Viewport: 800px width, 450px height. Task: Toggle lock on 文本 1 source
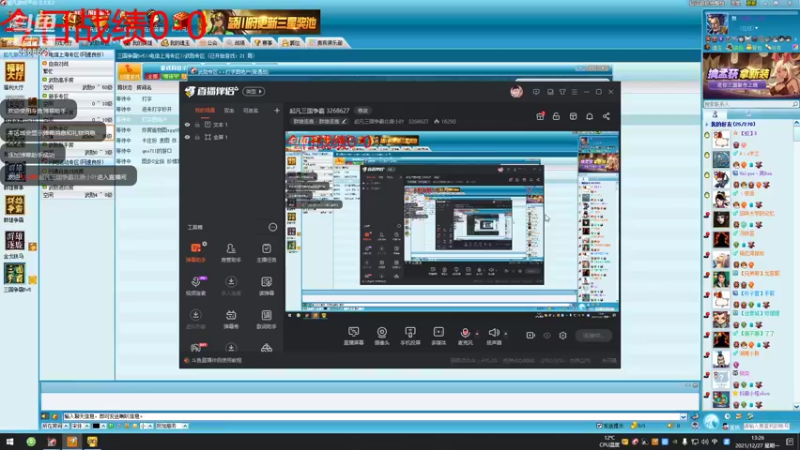[197, 124]
